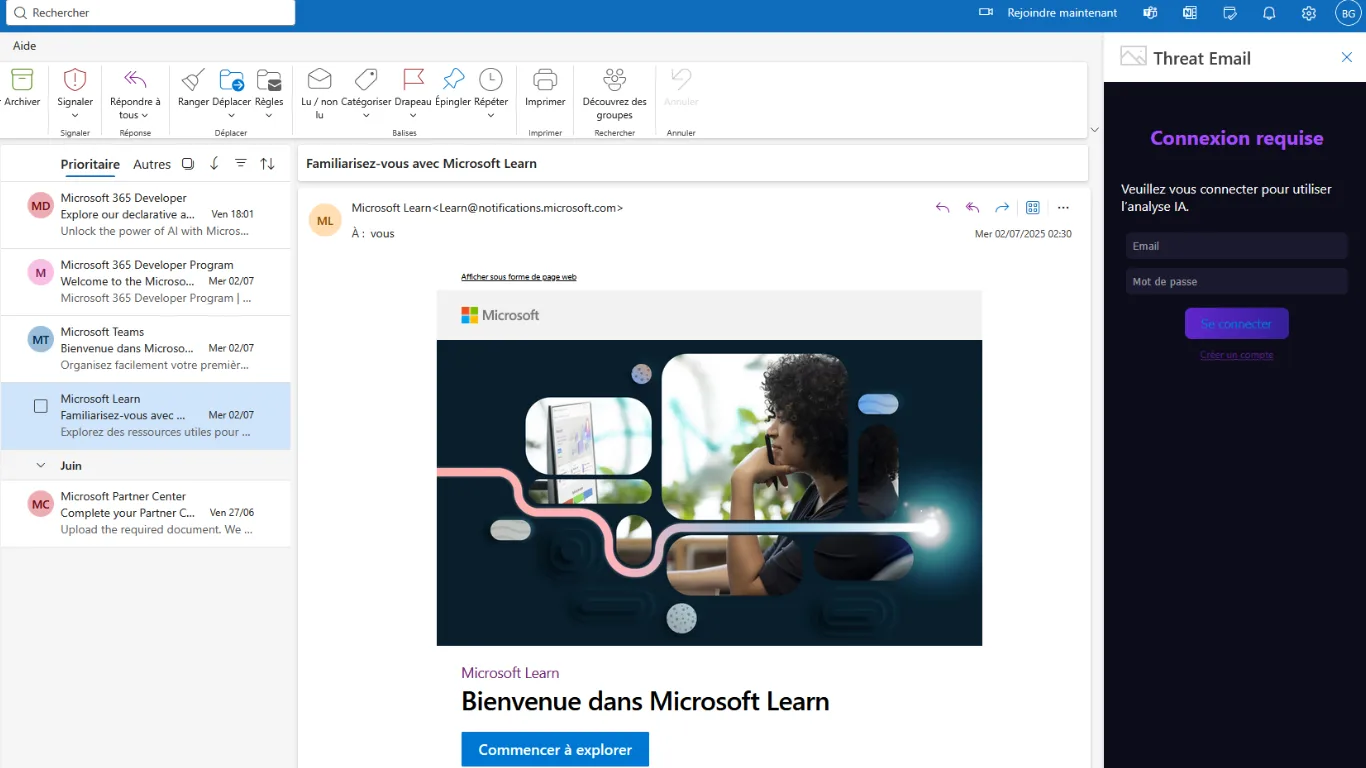Tick the Microsoft Learn message checkbox

41,406
